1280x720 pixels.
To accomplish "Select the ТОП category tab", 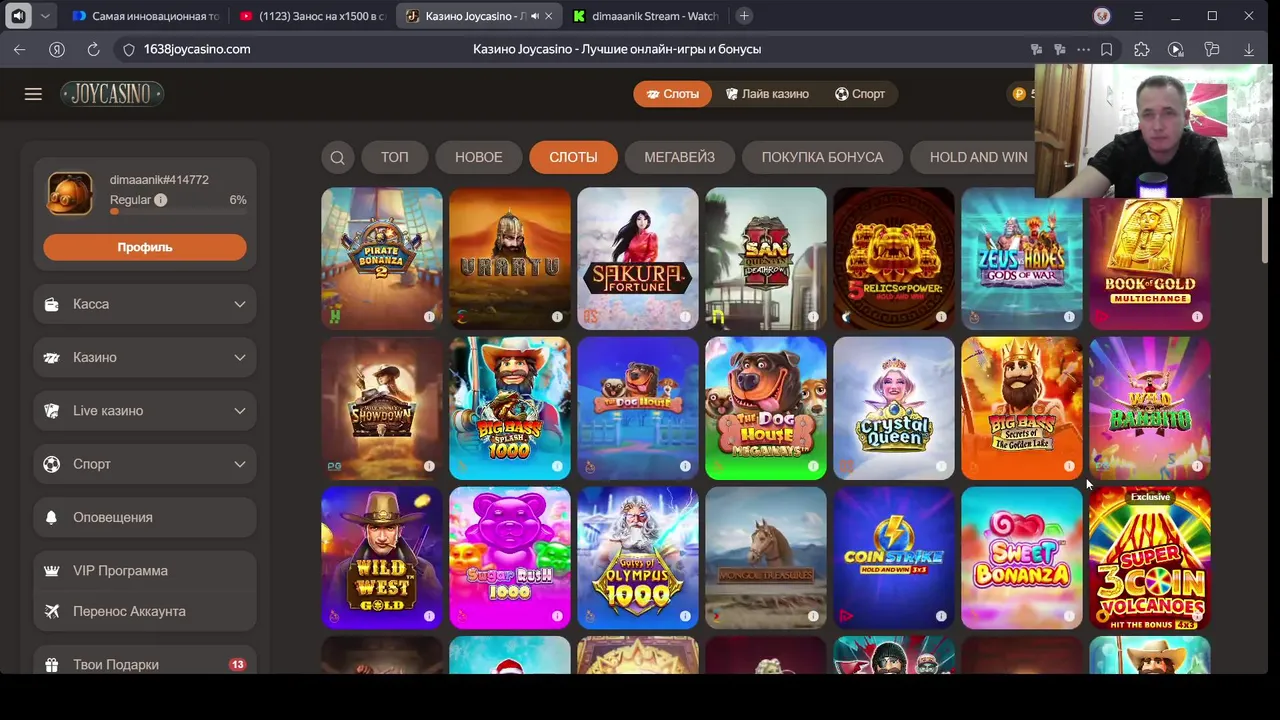I will pyautogui.click(x=394, y=157).
